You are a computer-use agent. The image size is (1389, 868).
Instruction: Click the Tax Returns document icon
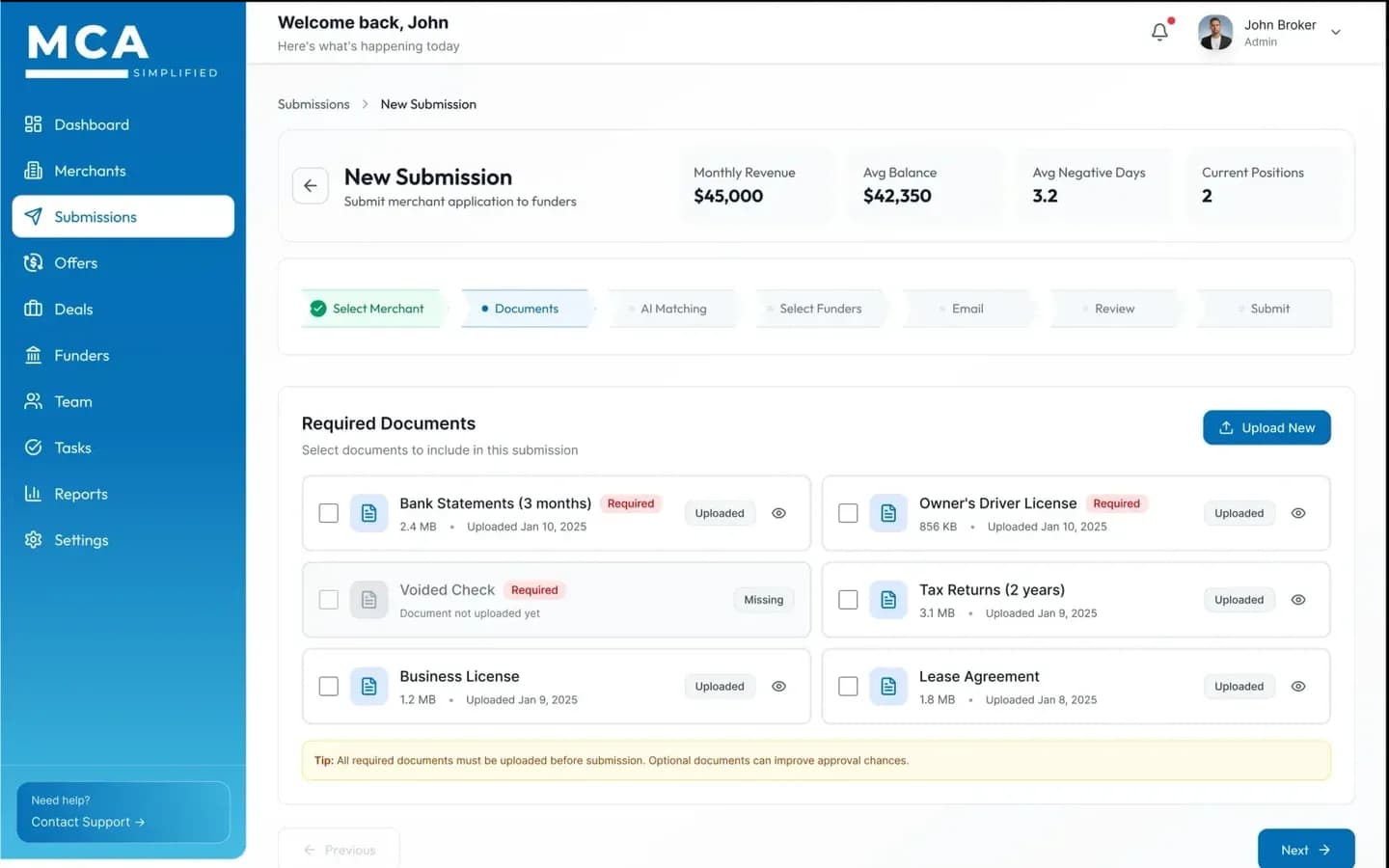tap(888, 600)
